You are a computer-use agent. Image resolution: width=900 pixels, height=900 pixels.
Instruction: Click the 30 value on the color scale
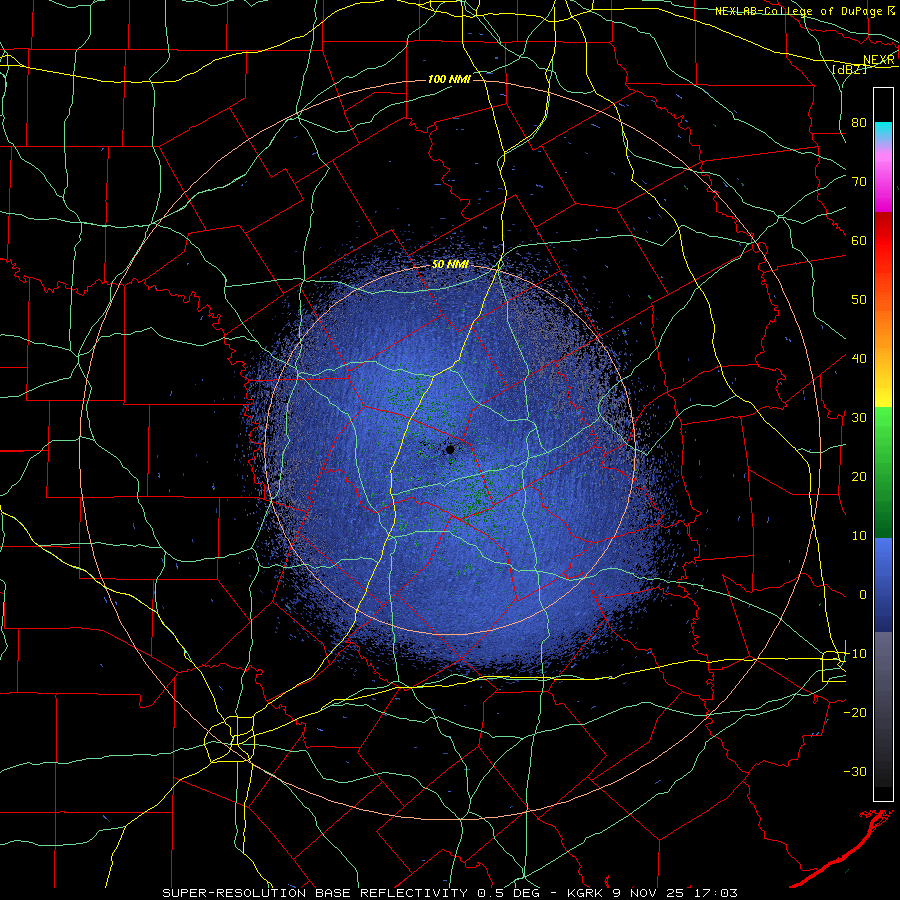(x=859, y=418)
